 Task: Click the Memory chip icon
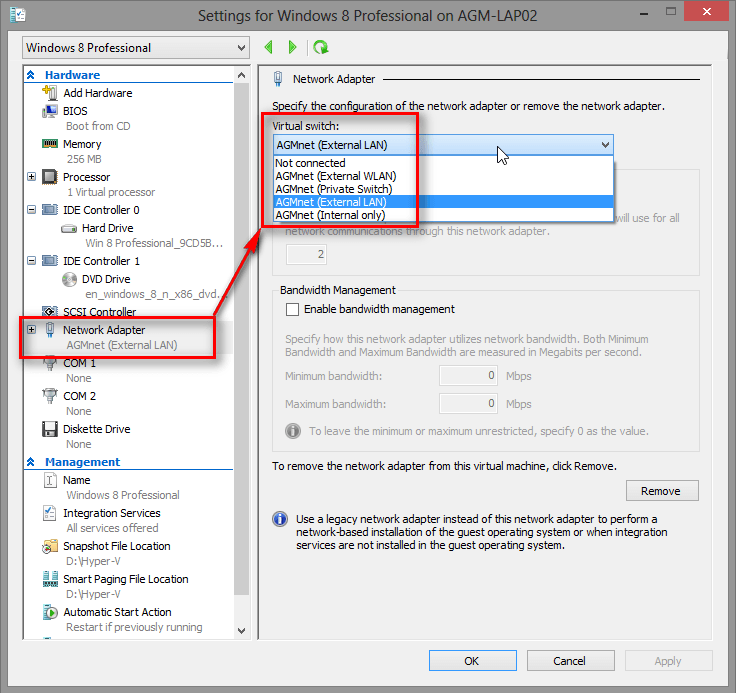(x=50, y=144)
